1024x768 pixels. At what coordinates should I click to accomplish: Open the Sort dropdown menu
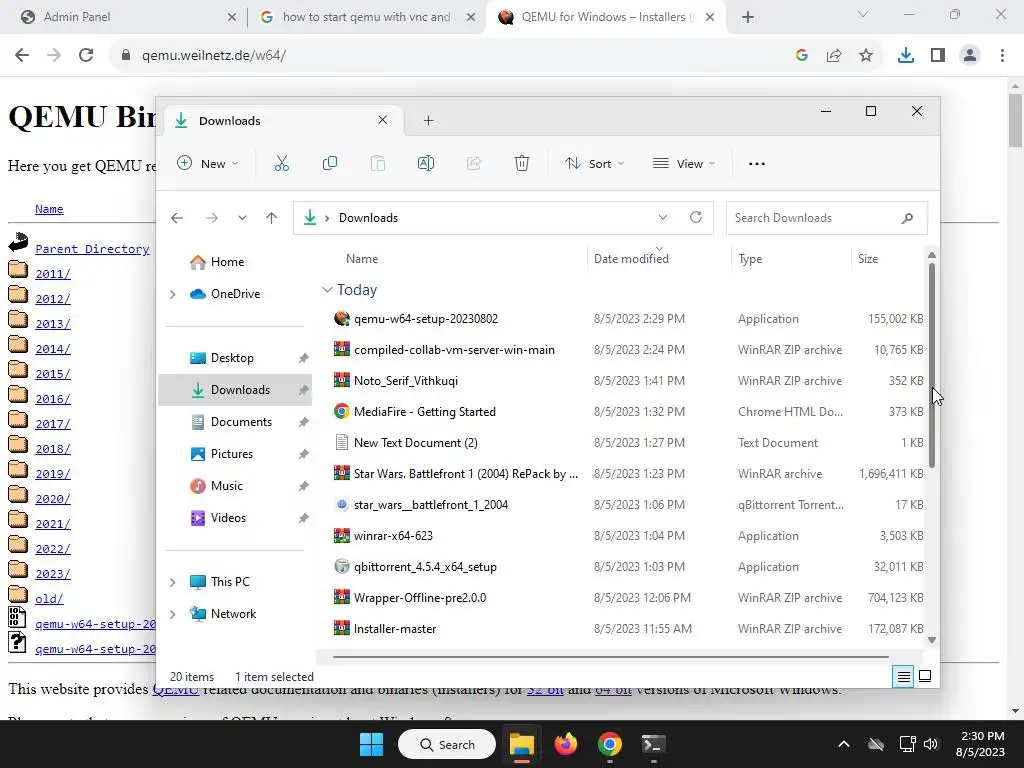pyautogui.click(x=595, y=163)
